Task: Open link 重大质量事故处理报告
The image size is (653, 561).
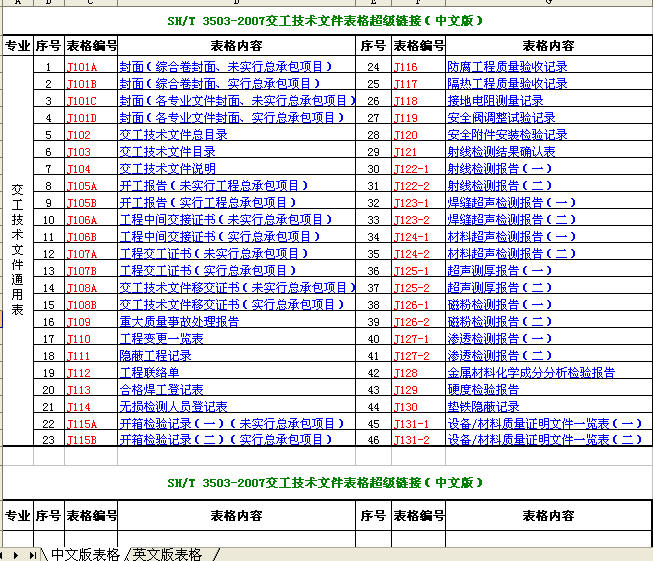Action: coord(179,322)
